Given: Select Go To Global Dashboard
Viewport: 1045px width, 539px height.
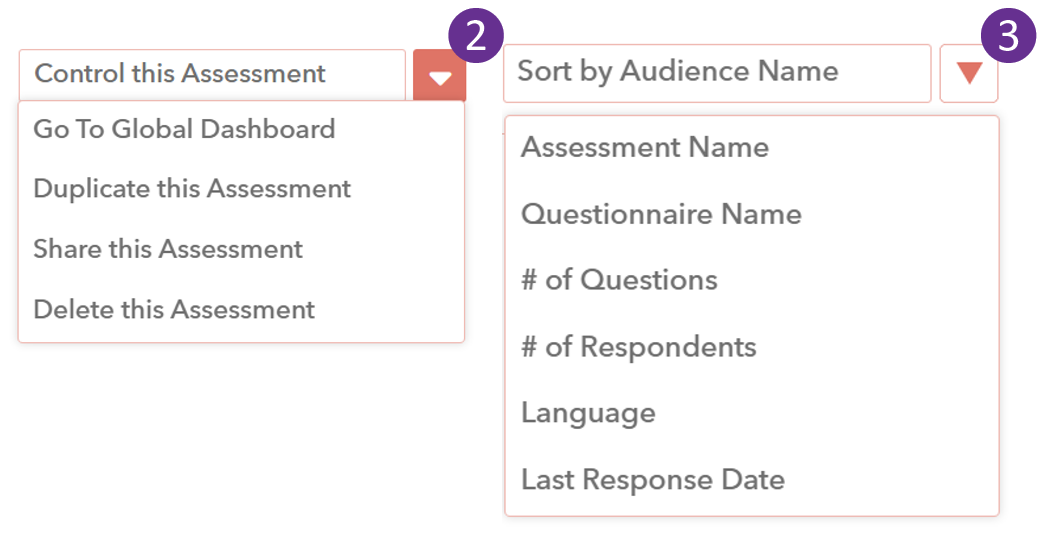Looking at the screenshot, I should (185, 129).
